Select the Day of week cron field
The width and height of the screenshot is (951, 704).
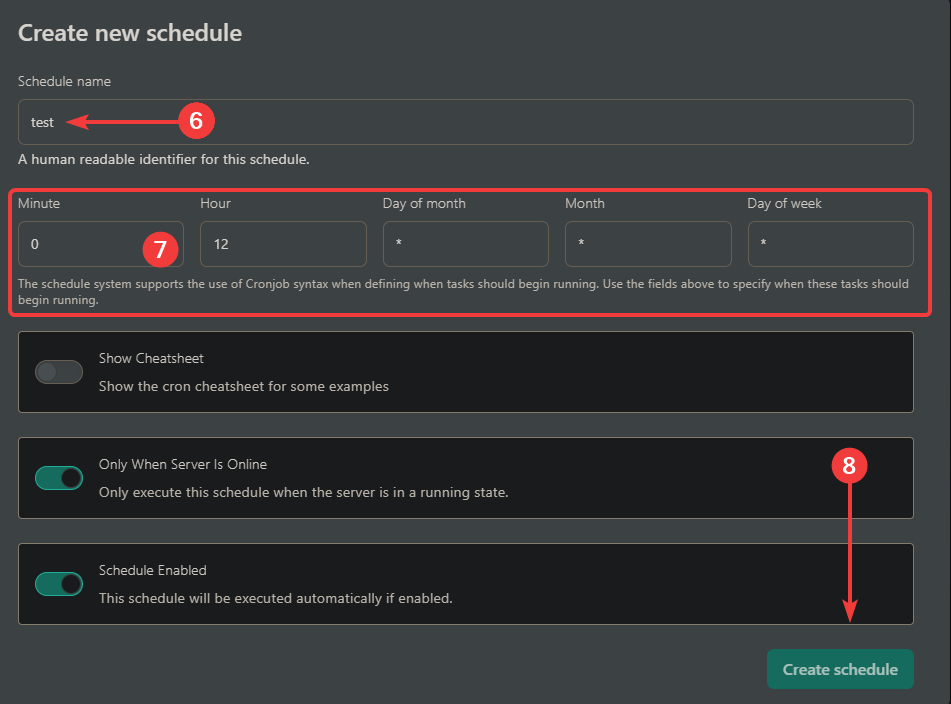(x=830, y=243)
